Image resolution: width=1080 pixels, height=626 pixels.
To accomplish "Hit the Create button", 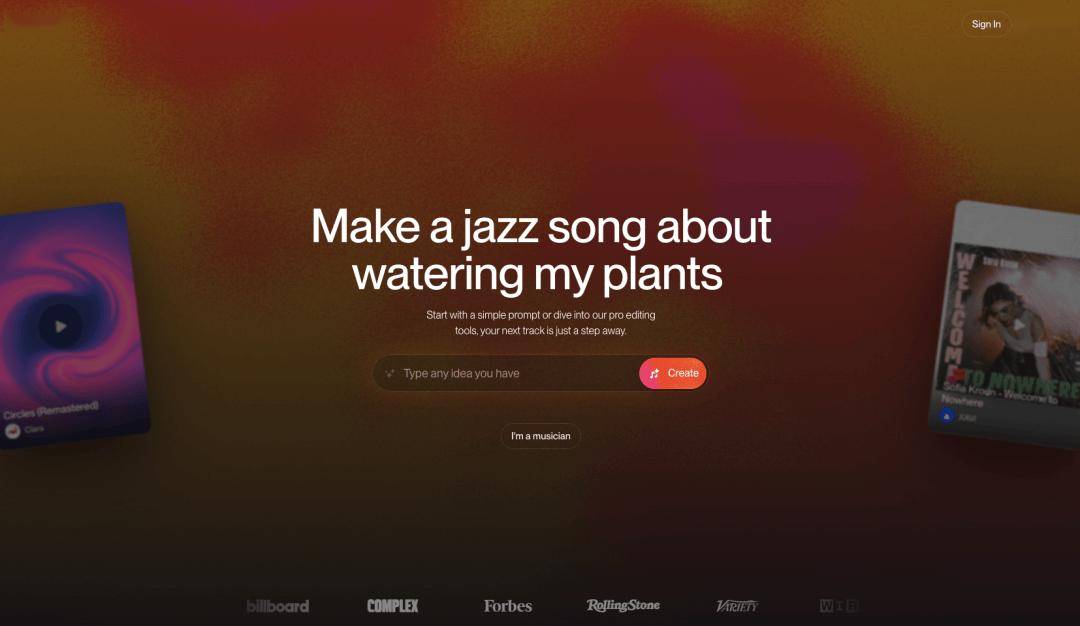I will 673,373.
